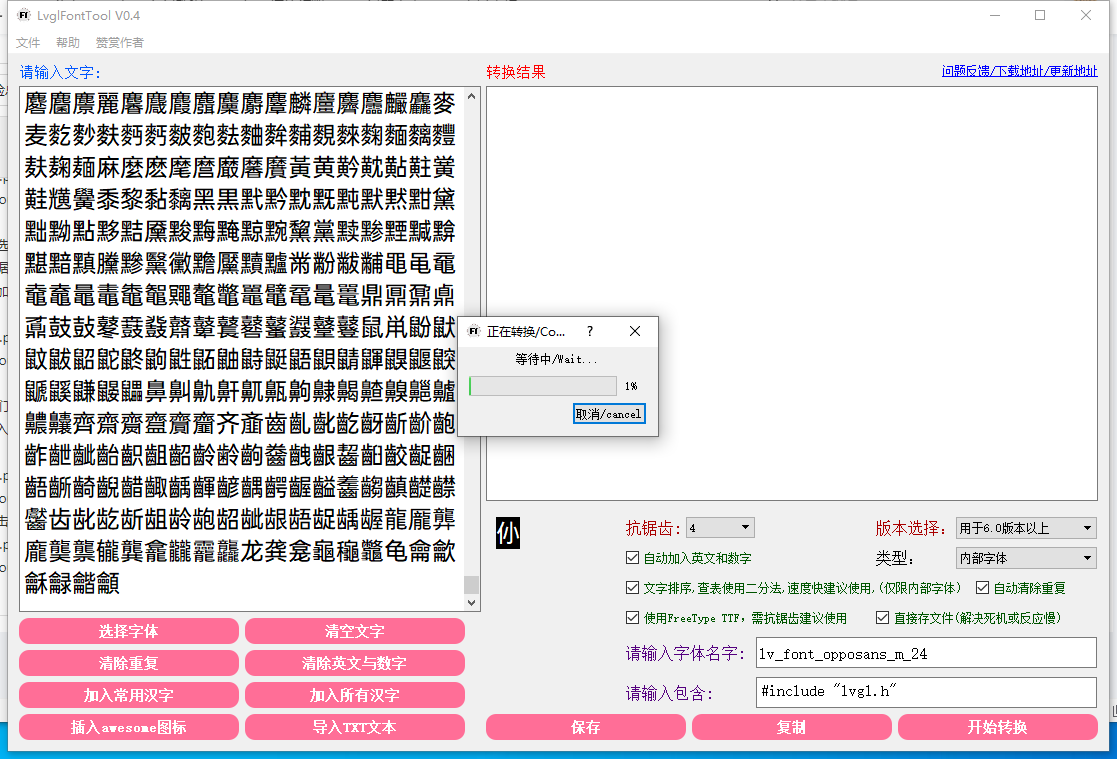Click the scroll up arrow in text area
Image resolution: width=1117 pixels, height=759 pixels.
pyautogui.click(x=472, y=95)
